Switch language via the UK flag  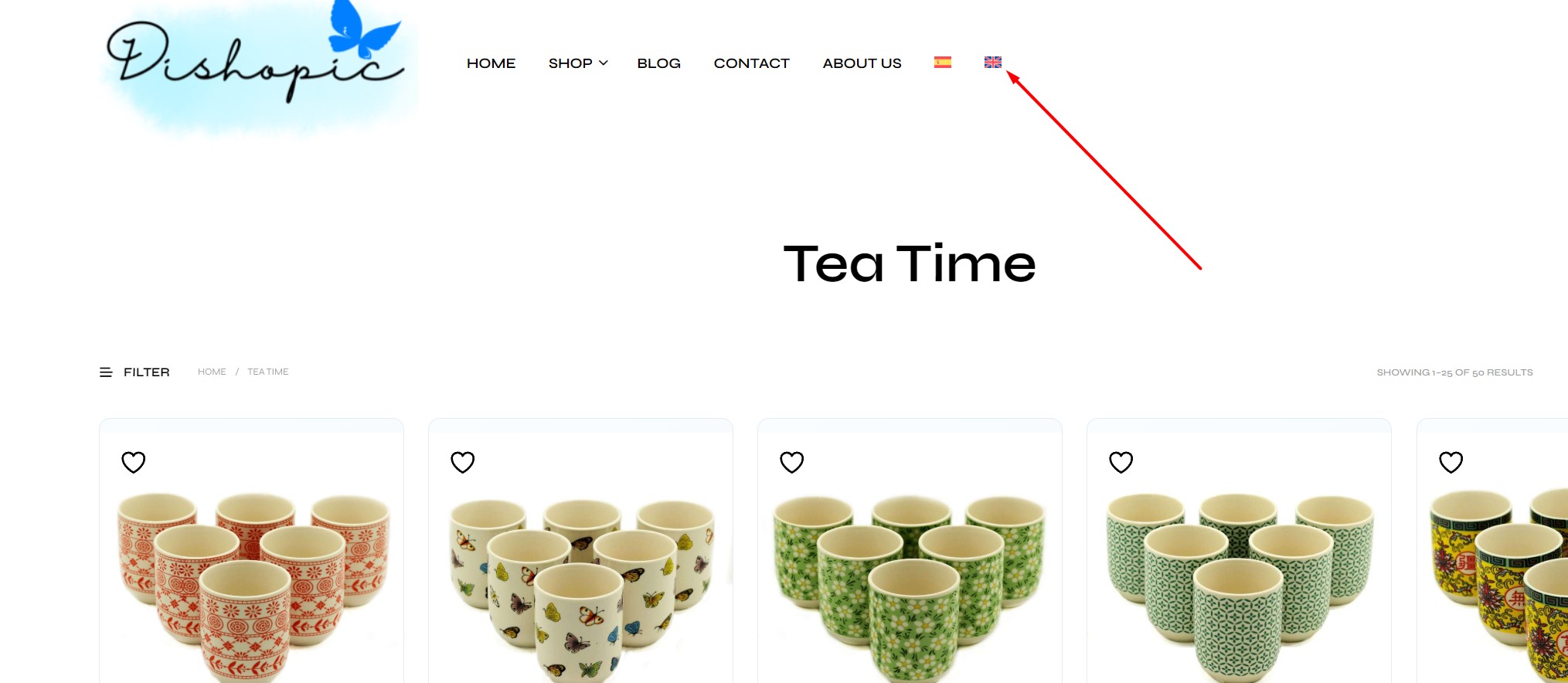[992, 63]
